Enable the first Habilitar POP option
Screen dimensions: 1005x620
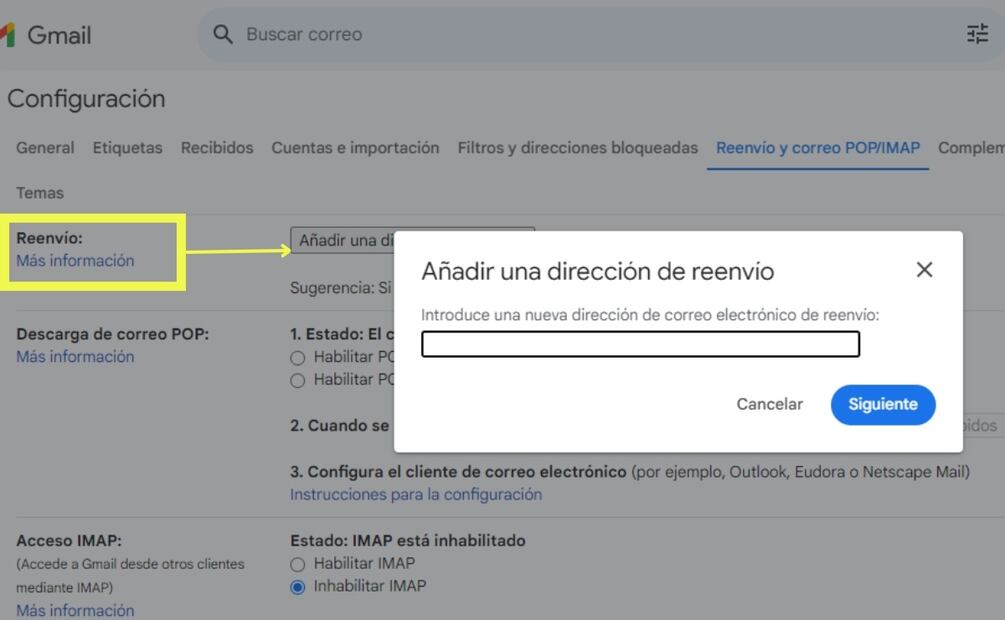pyautogui.click(x=297, y=356)
